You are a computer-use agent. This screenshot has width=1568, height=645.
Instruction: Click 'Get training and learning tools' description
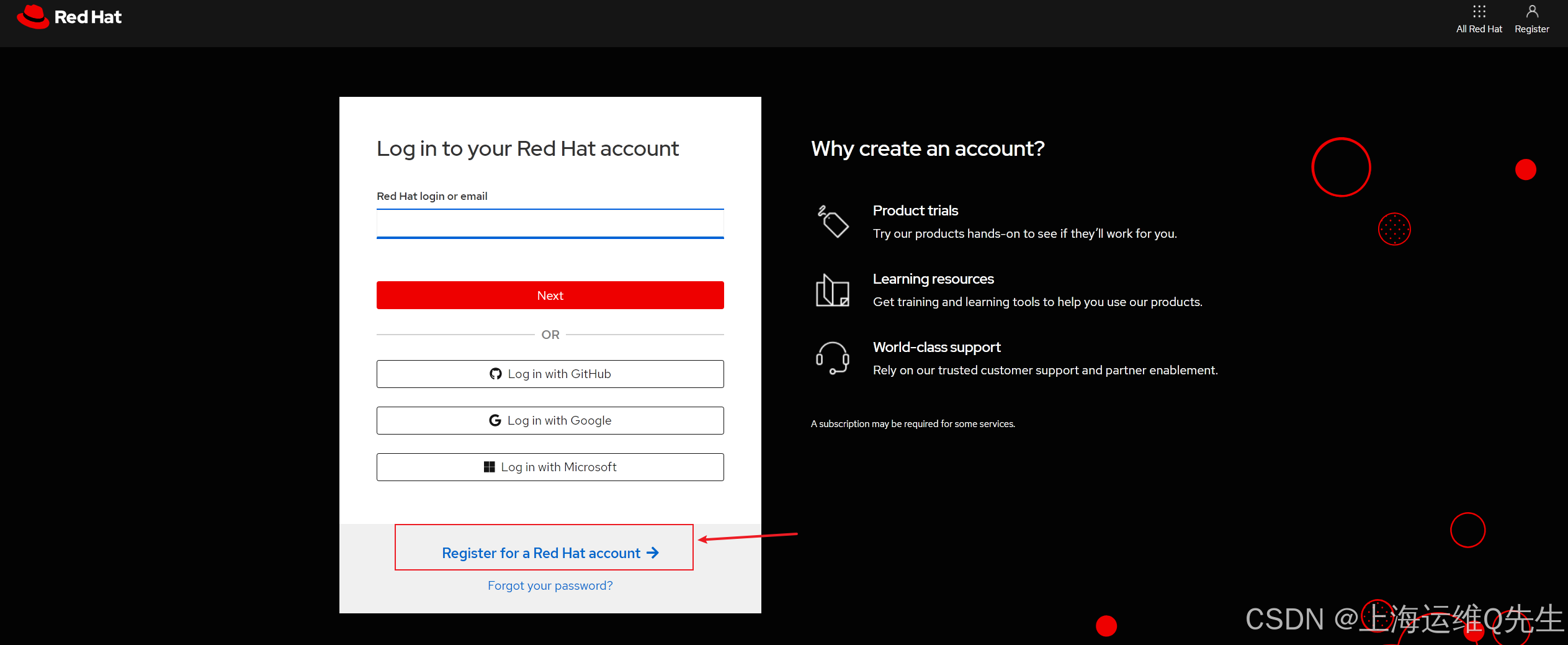(x=1037, y=302)
